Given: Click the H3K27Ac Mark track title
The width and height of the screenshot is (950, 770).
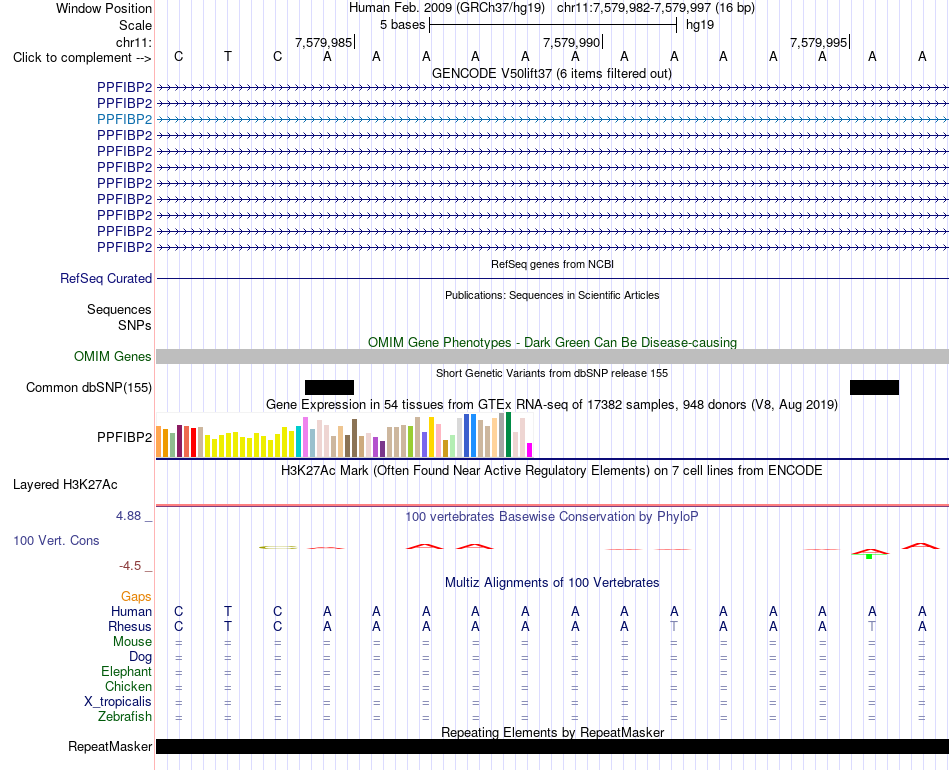Looking at the screenshot, I should (551, 471).
